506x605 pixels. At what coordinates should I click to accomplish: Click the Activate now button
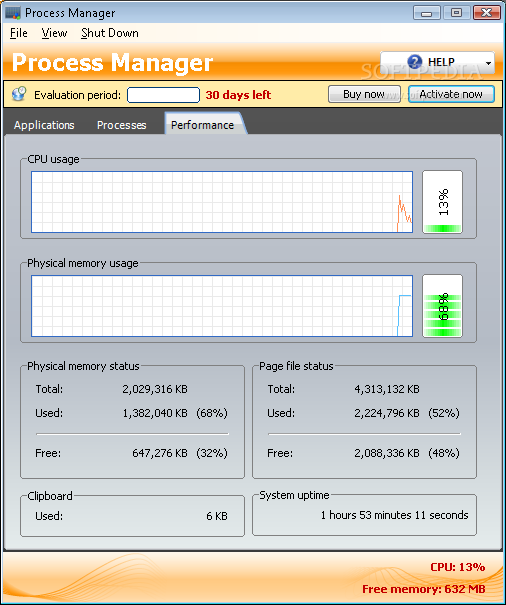(x=451, y=94)
